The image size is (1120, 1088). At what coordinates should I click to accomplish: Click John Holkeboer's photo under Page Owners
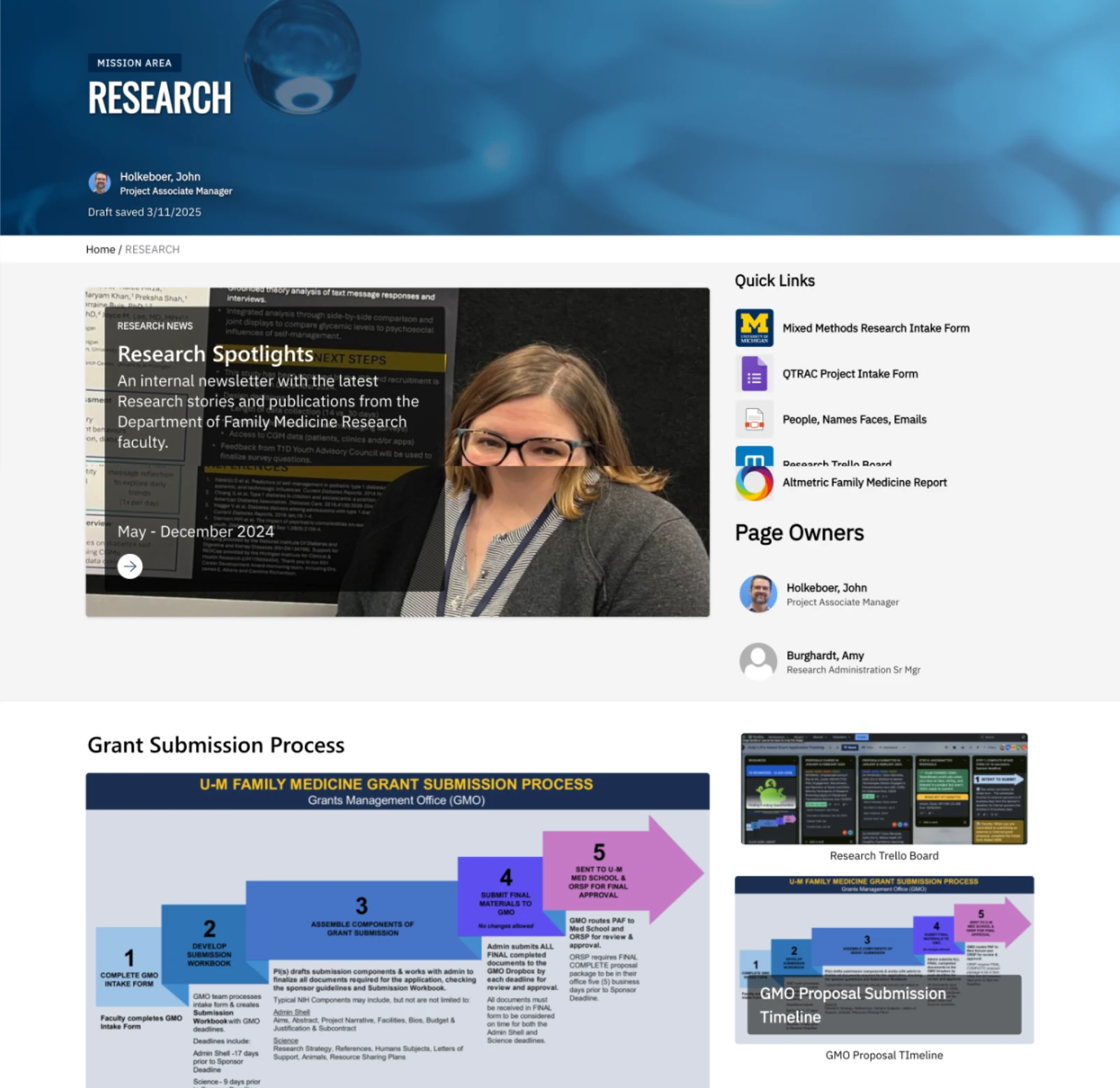[x=758, y=593]
